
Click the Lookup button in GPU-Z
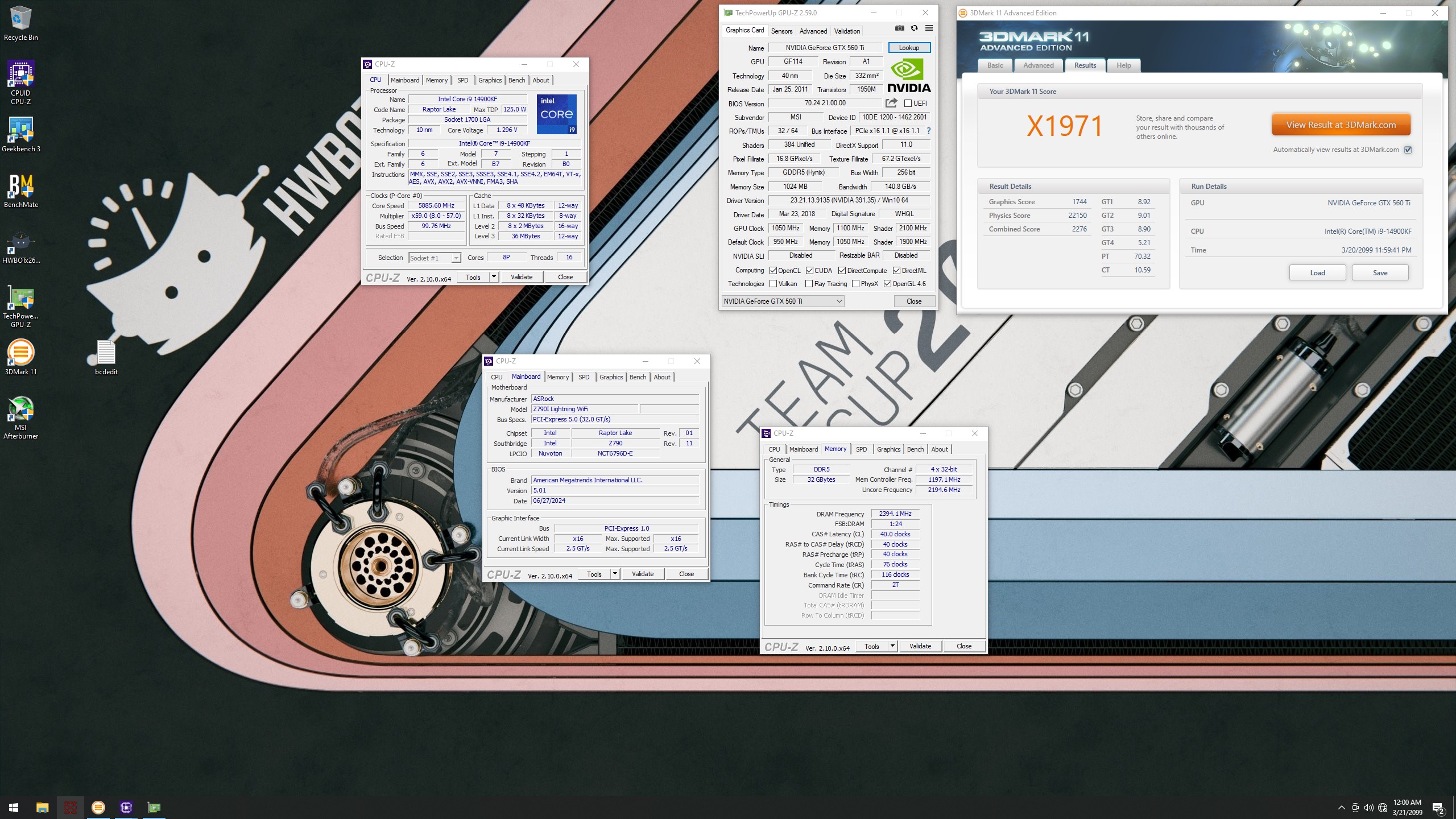(x=909, y=48)
